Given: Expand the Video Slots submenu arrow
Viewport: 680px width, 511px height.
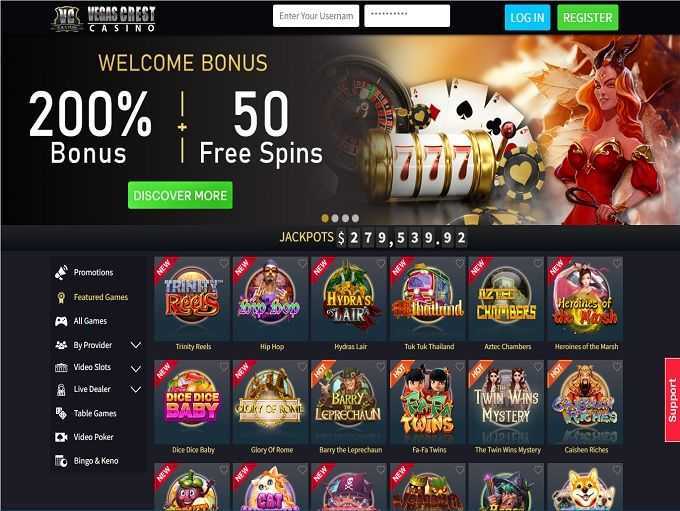Looking at the screenshot, I should (136, 369).
